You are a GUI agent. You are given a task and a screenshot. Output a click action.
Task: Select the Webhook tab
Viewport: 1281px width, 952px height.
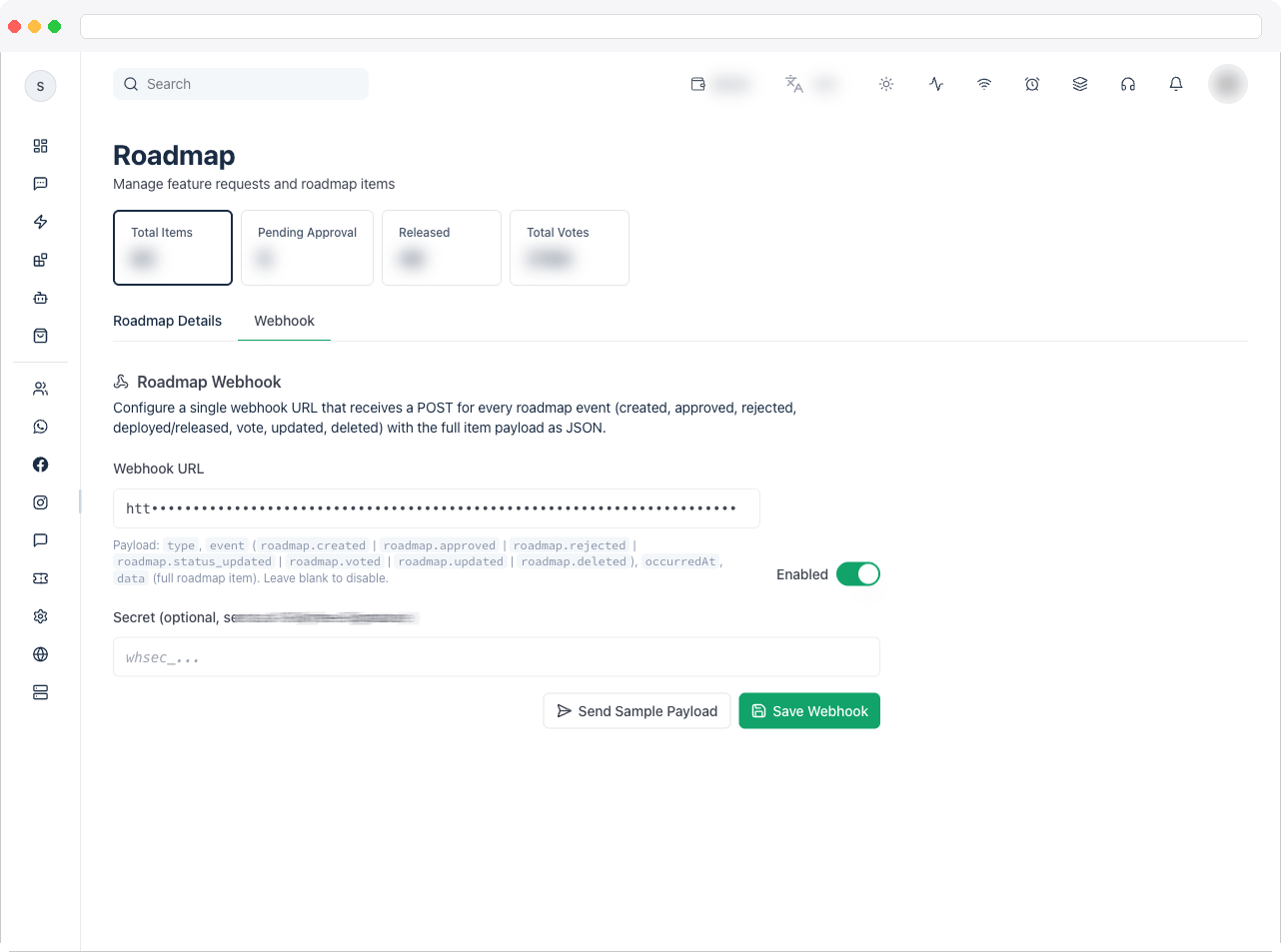point(284,321)
